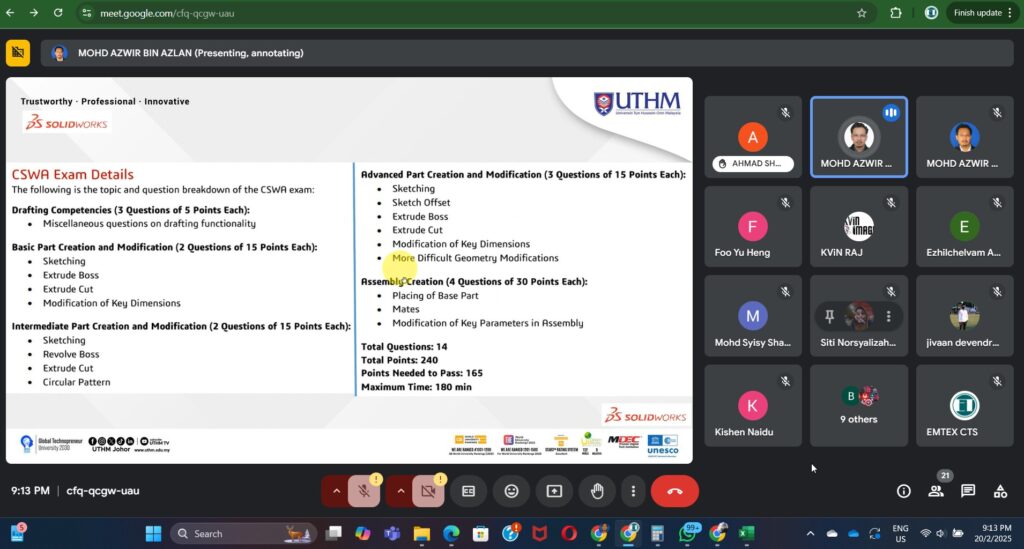Click the yellow stop-annotating icon at top left
The image size is (1024, 549).
18,53
